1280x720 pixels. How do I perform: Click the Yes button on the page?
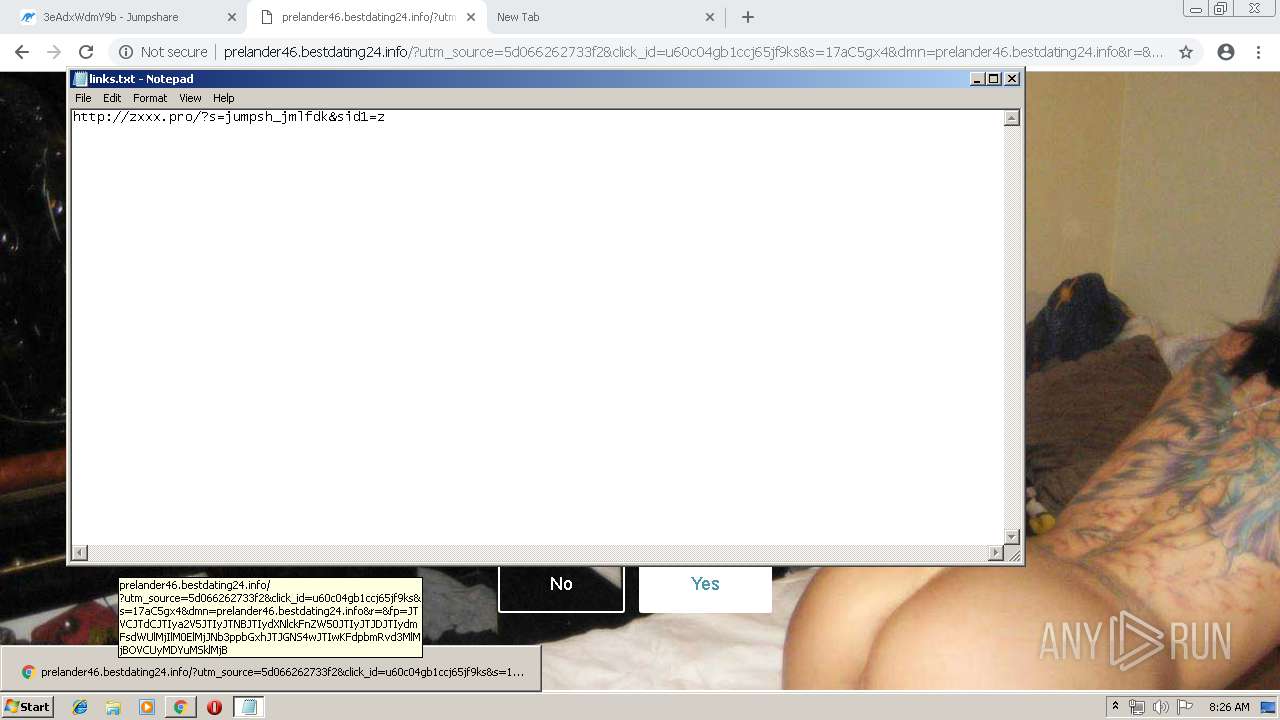pos(705,585)
